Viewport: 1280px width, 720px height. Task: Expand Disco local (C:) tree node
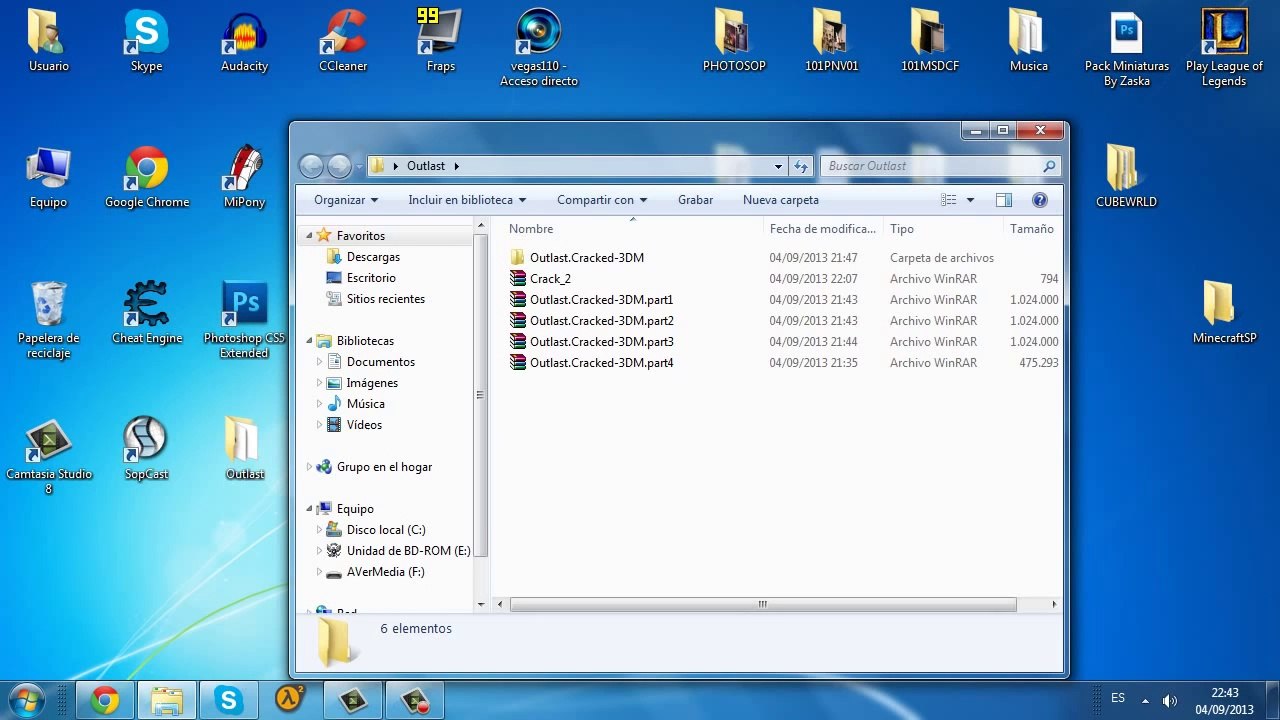click(320, 530)
